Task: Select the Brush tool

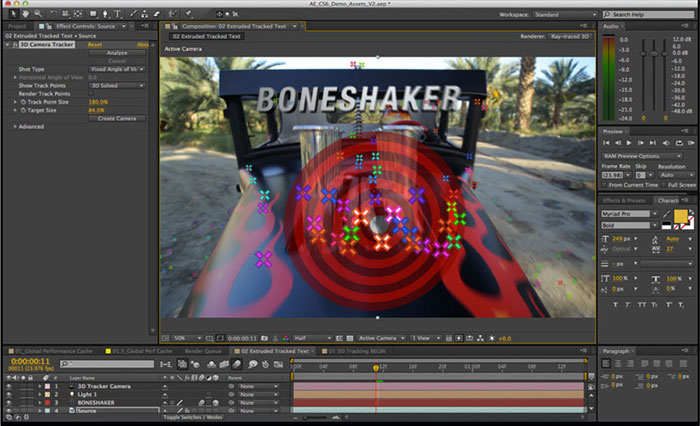Action: tap(133, 14)
